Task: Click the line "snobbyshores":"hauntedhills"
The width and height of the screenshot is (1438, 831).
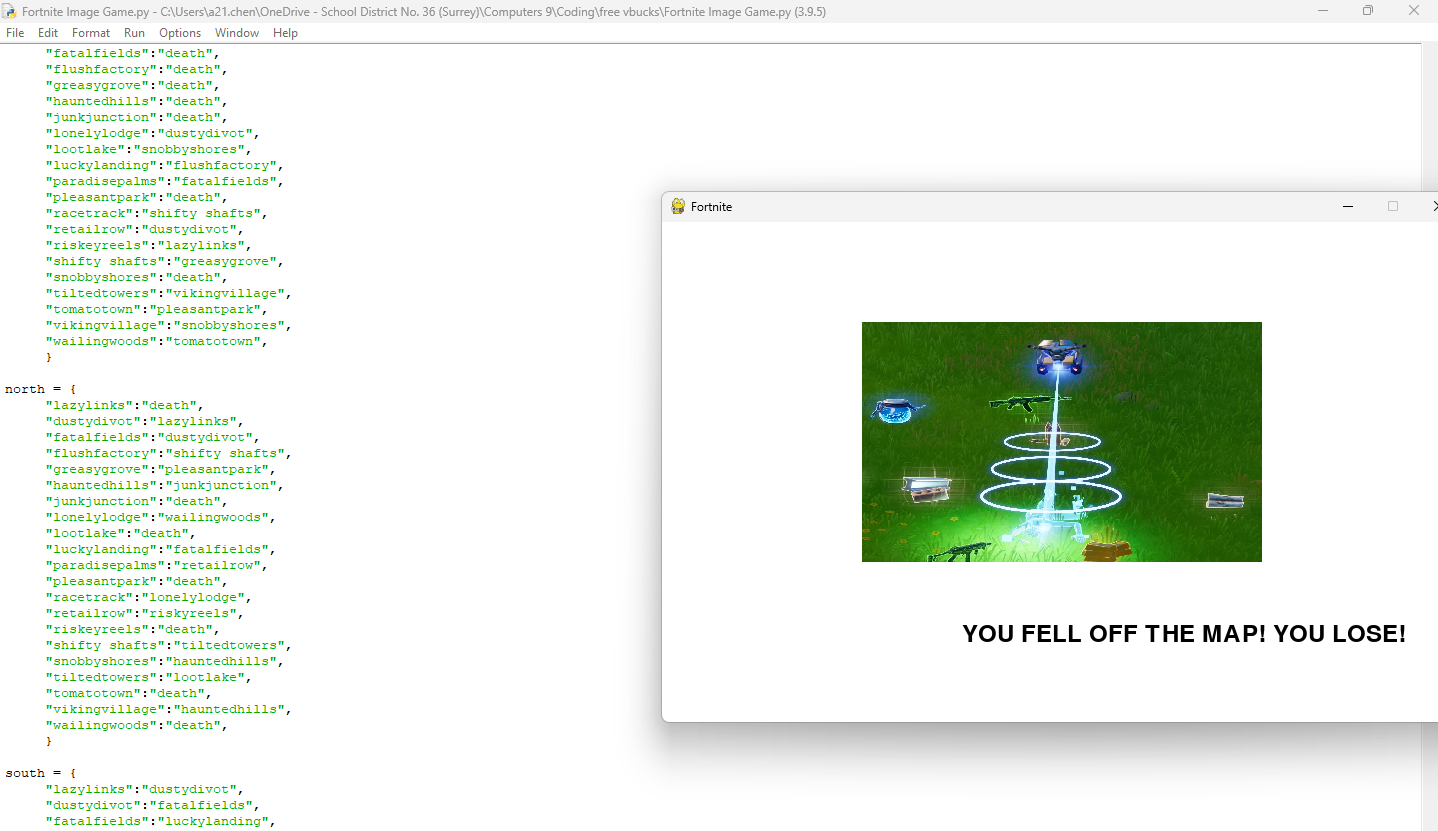Action: coord(164,661)
